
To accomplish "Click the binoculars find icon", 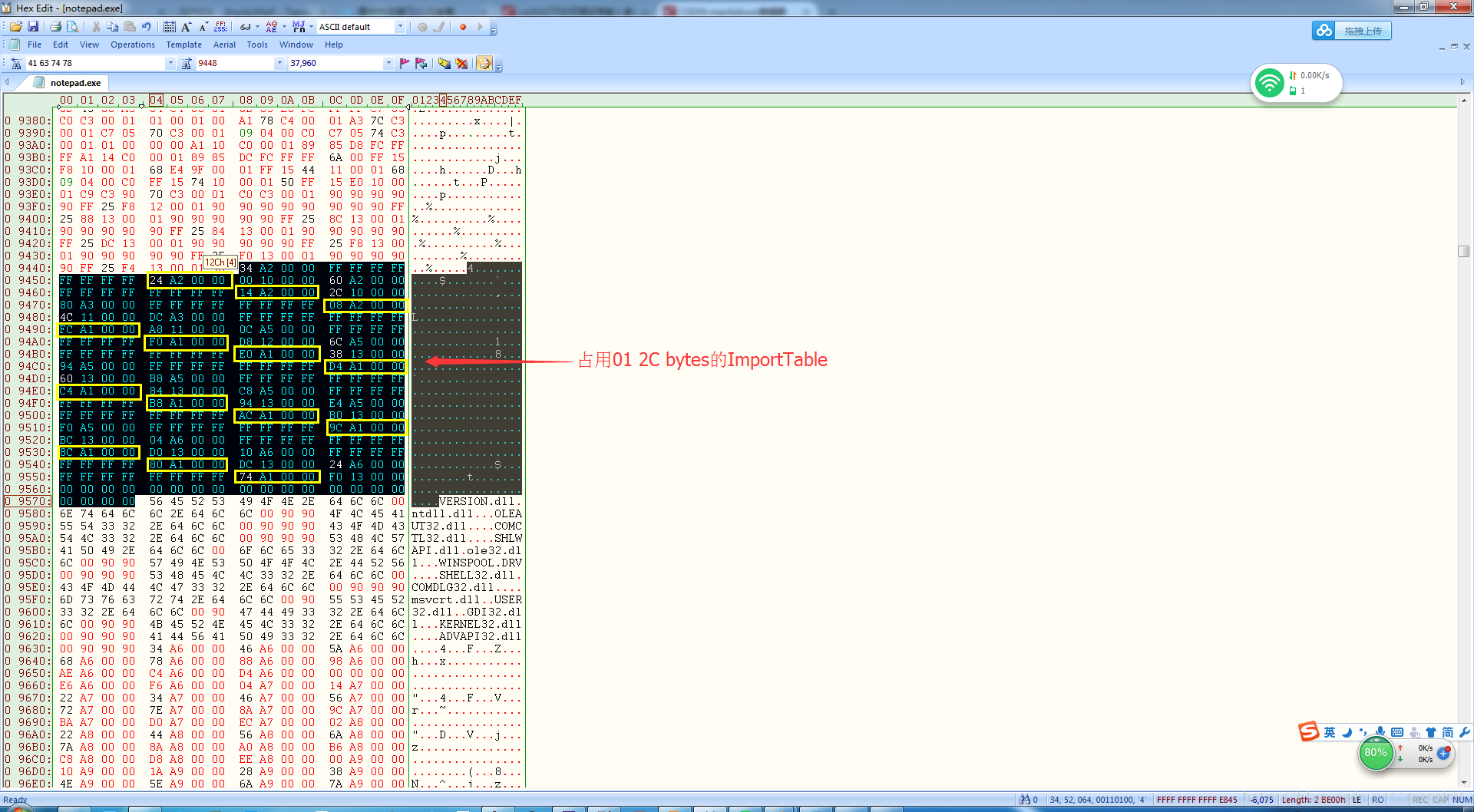I will [x=15, y=63].
